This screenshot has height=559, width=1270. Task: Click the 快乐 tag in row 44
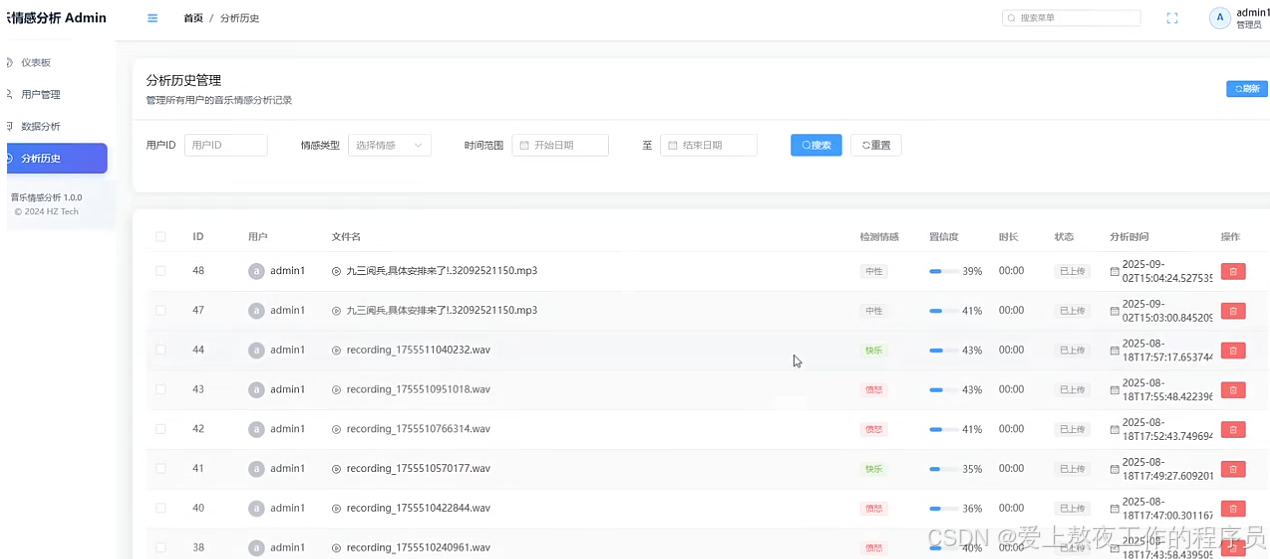[874, 350]
